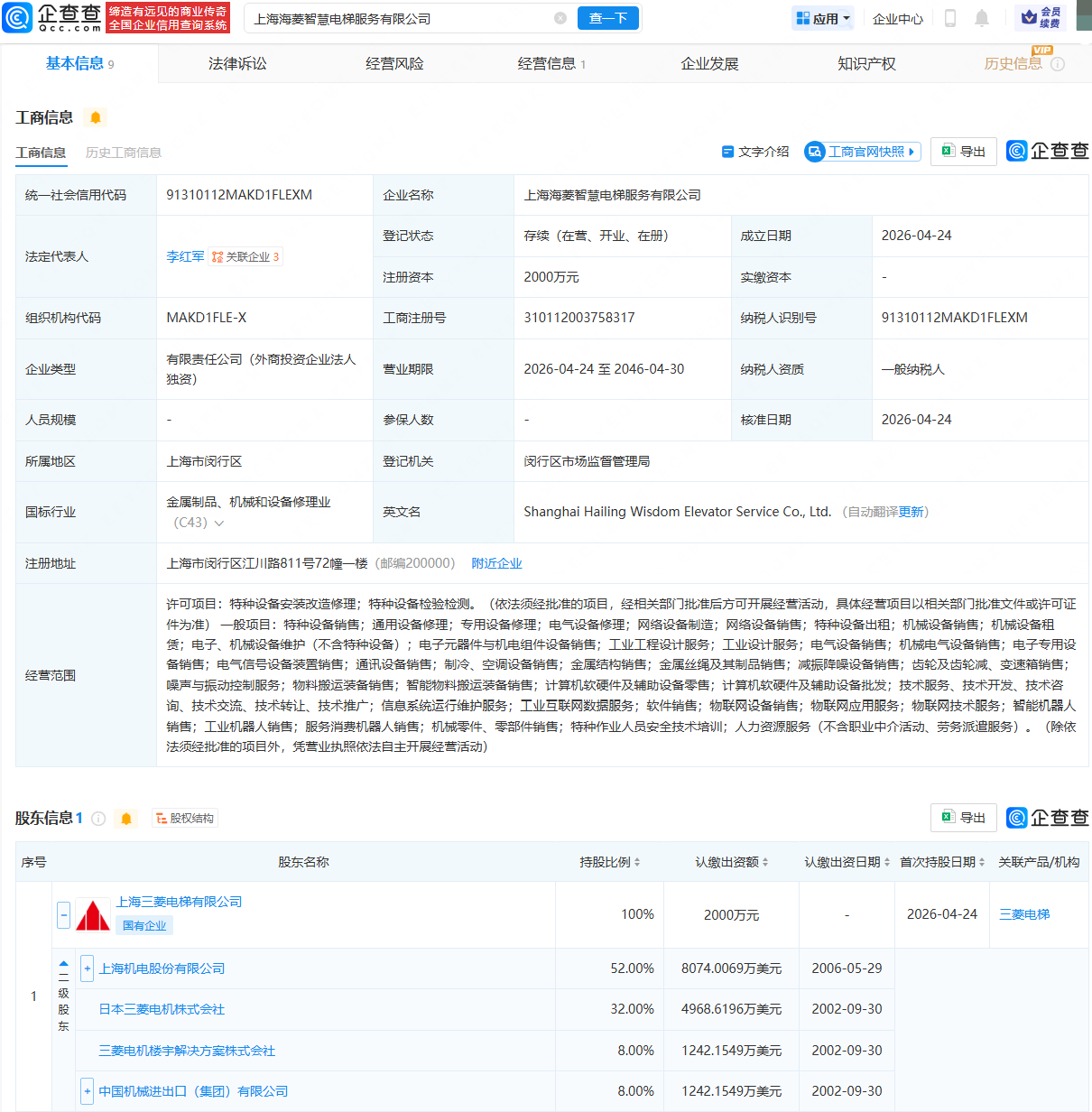Image resolution: width=1092 pixels, height=1112 pixels.
Task: Clear the search field with the X icon
Action: coord(560,18)
